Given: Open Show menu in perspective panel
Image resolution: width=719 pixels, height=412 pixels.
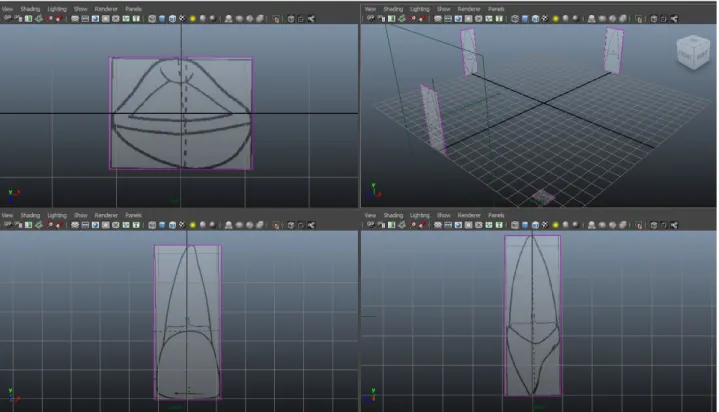Looking at the screenshot, I should click(x=443, y=9).
